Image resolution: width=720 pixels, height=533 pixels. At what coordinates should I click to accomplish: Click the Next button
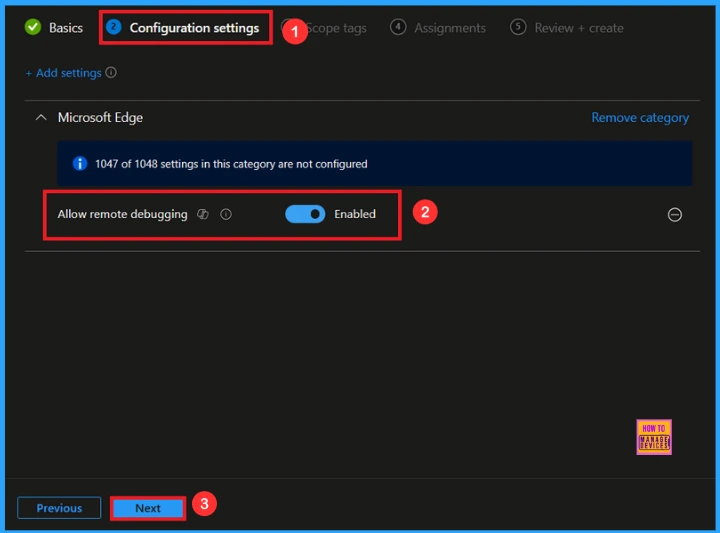pyautogui.click(x=148, y=508)
